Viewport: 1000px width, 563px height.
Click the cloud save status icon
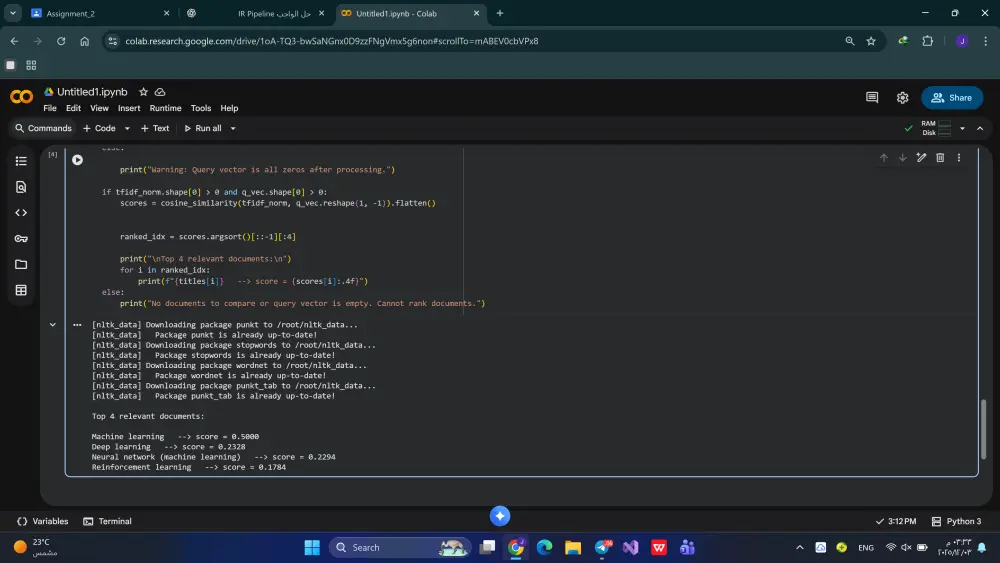[x=160, y=92]
